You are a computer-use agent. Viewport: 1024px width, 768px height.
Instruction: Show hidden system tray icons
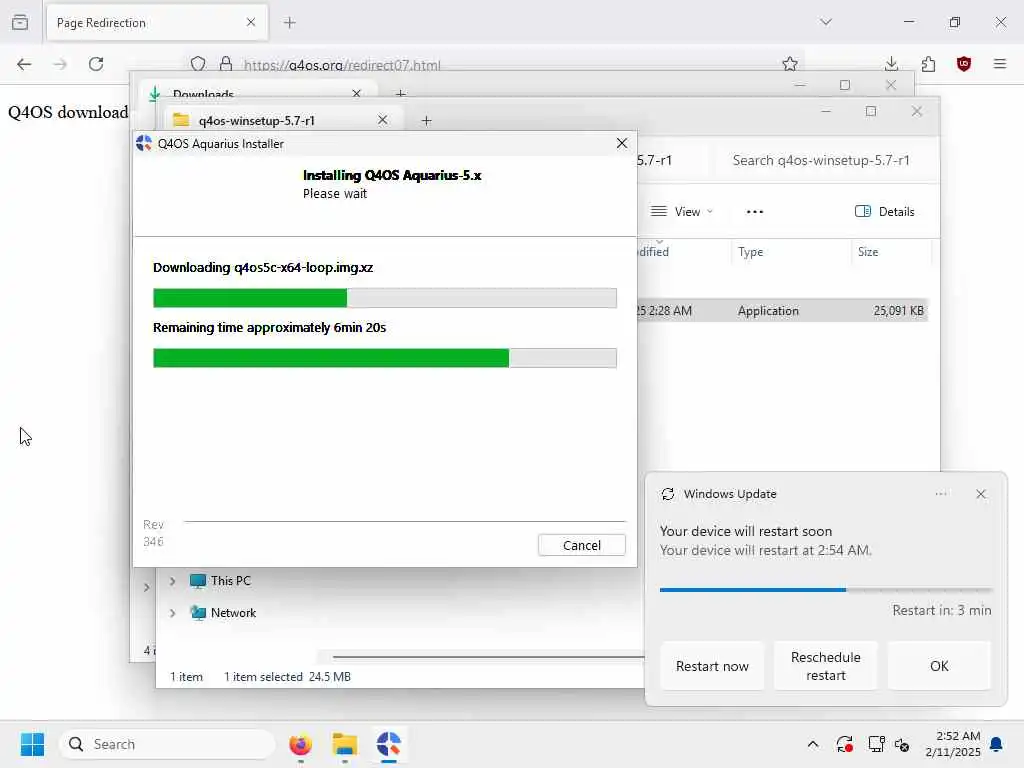tap(813, 744)
